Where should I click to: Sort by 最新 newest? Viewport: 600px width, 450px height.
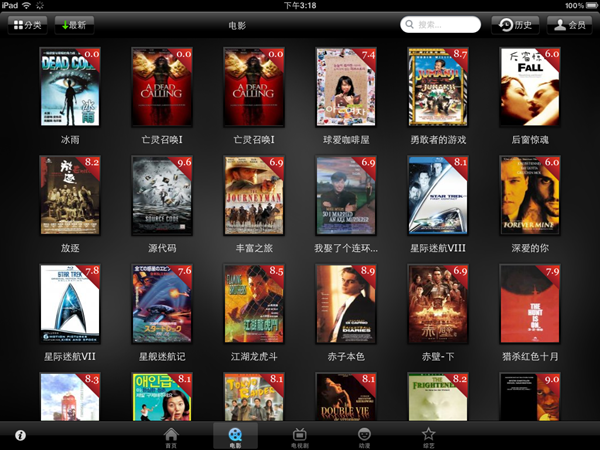point(74,25)
